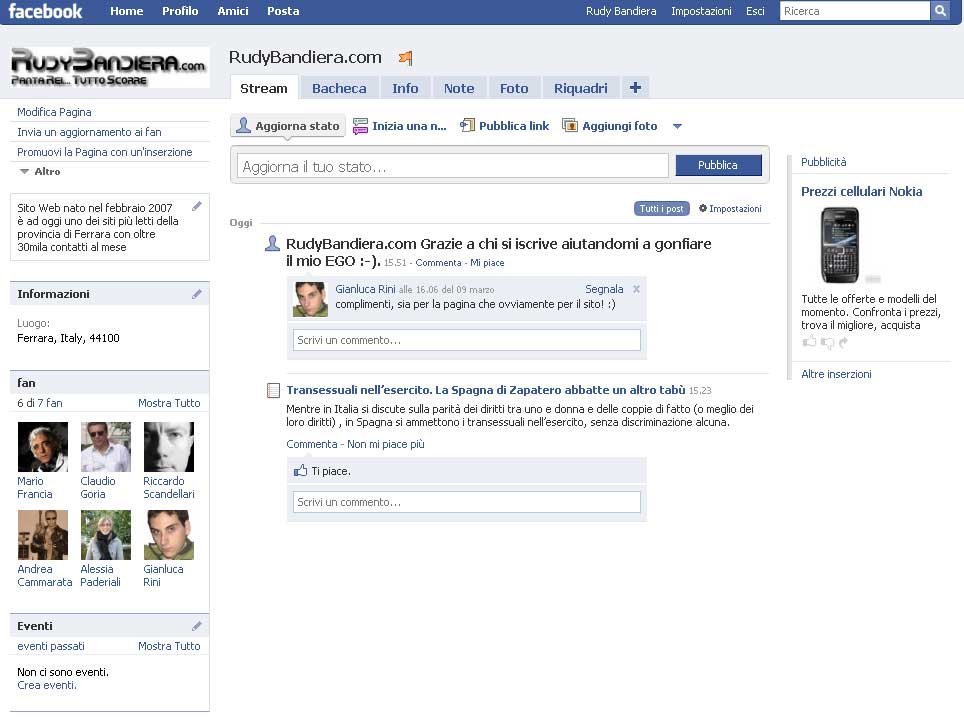
Task: Click Segnala on Gianluca Rini's comment
Action: (x=604, y=289)
